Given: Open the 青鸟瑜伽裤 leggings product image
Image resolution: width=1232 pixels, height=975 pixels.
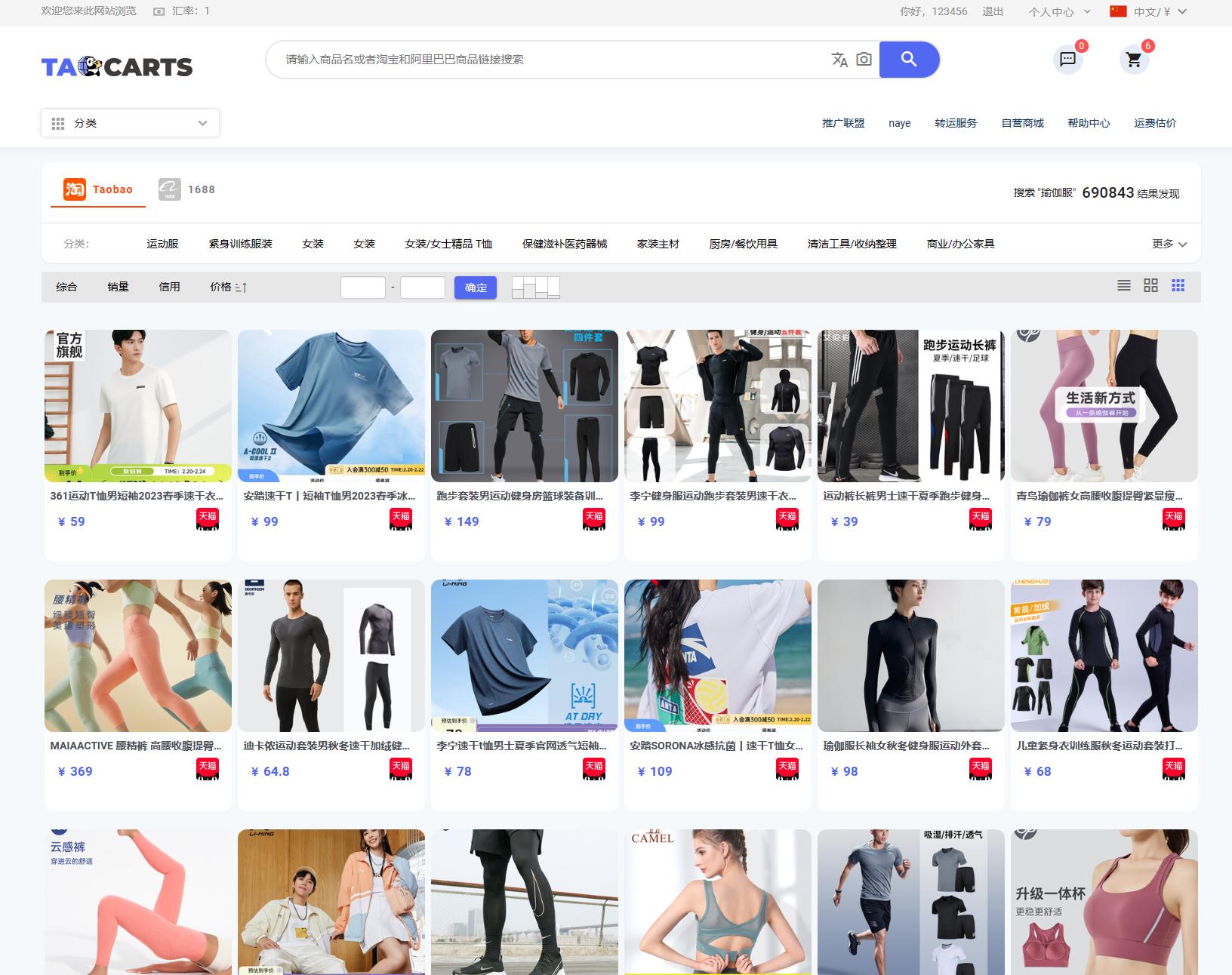Looking at the screenshot, I should pyautogui.click(x=1104, y=406).
